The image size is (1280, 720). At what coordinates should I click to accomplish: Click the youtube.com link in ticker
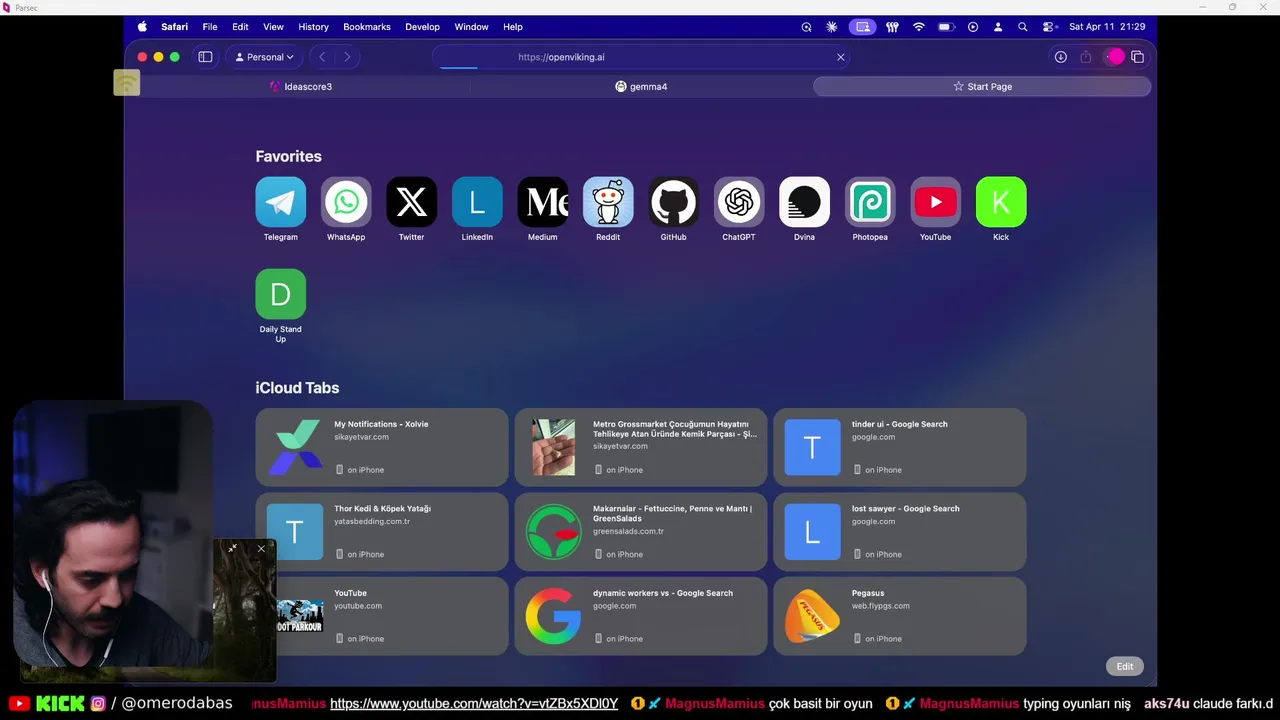(x=474, y=704)
